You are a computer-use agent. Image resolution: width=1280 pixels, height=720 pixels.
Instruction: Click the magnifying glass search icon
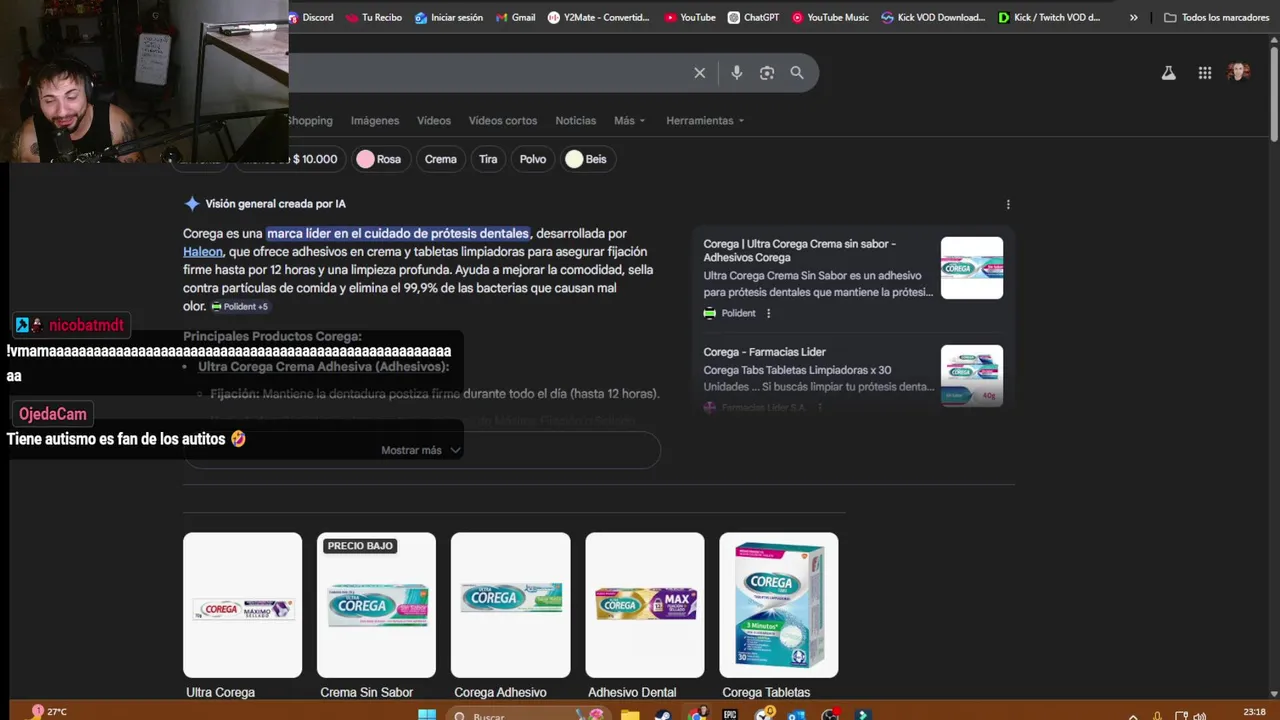[x=797, y=73]
